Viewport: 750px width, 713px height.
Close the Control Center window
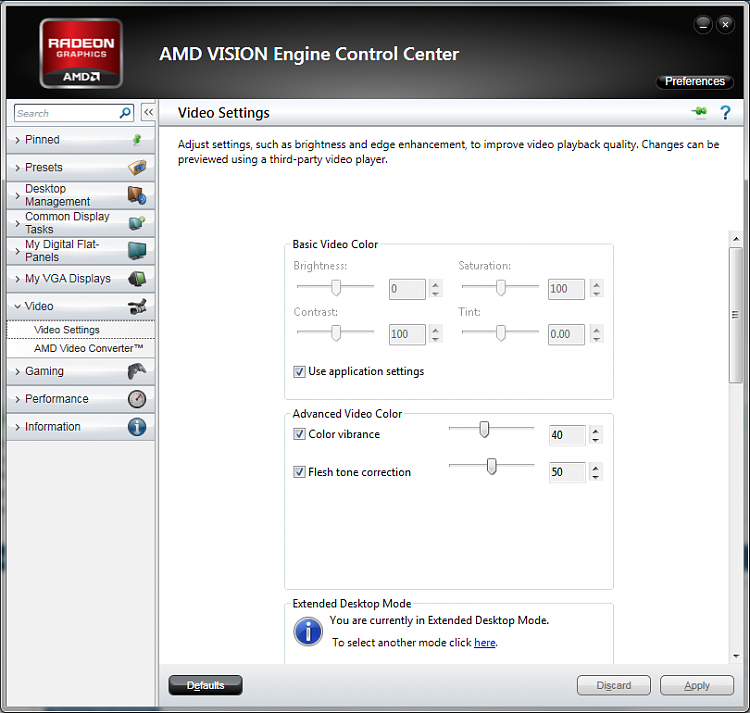tap(725, 24)
